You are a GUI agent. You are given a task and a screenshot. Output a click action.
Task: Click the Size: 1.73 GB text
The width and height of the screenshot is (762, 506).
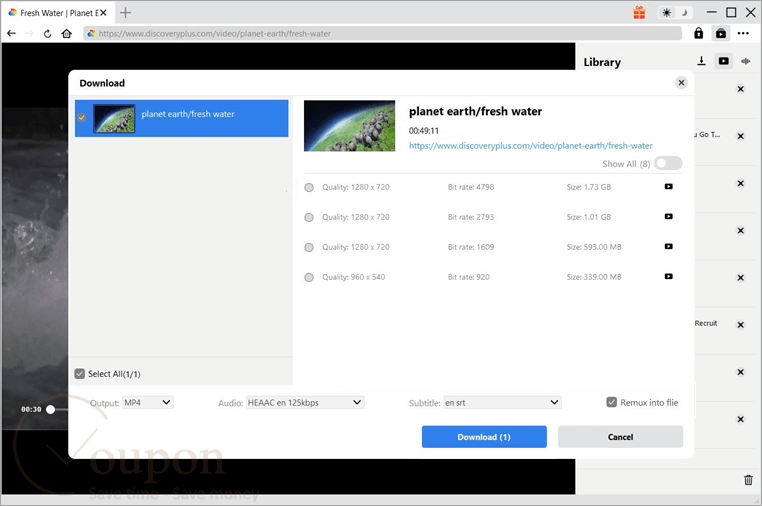589,187
